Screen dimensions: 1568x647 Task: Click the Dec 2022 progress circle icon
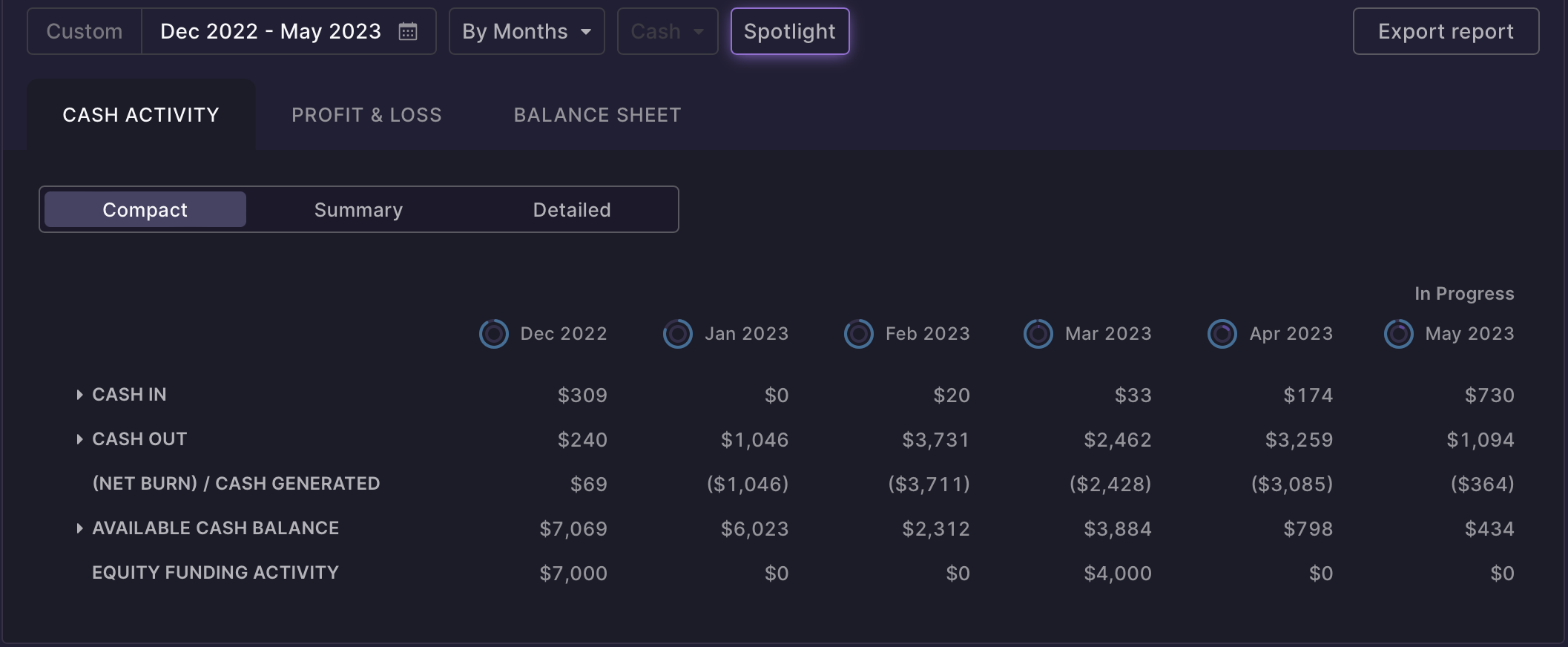pos(493,334)
